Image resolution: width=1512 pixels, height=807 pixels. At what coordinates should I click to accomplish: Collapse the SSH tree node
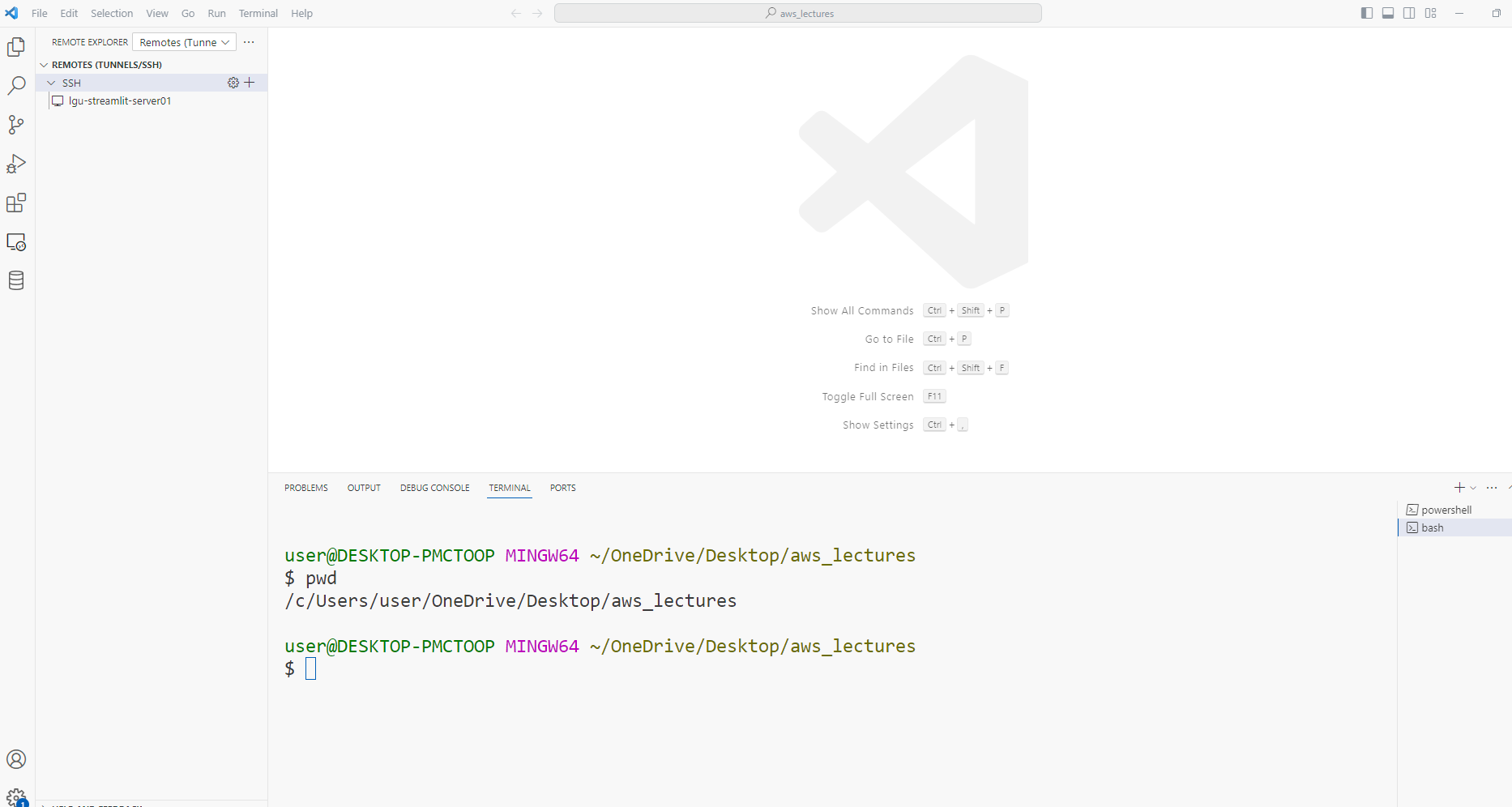tap(52, 83)
